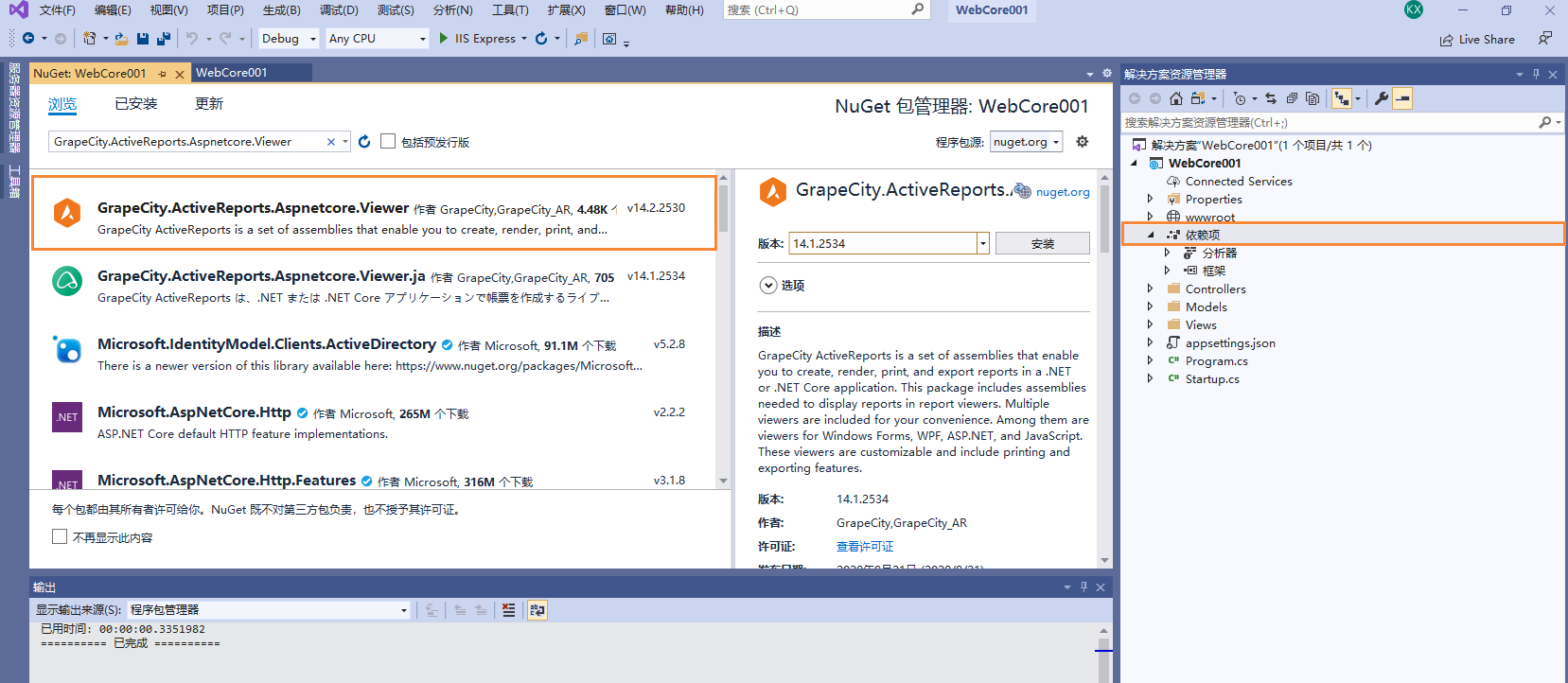The height and width of the screenshot is (683, 1568).
Task: Click the navigate backward arrow in main toolbar
Action: (28, 39)
